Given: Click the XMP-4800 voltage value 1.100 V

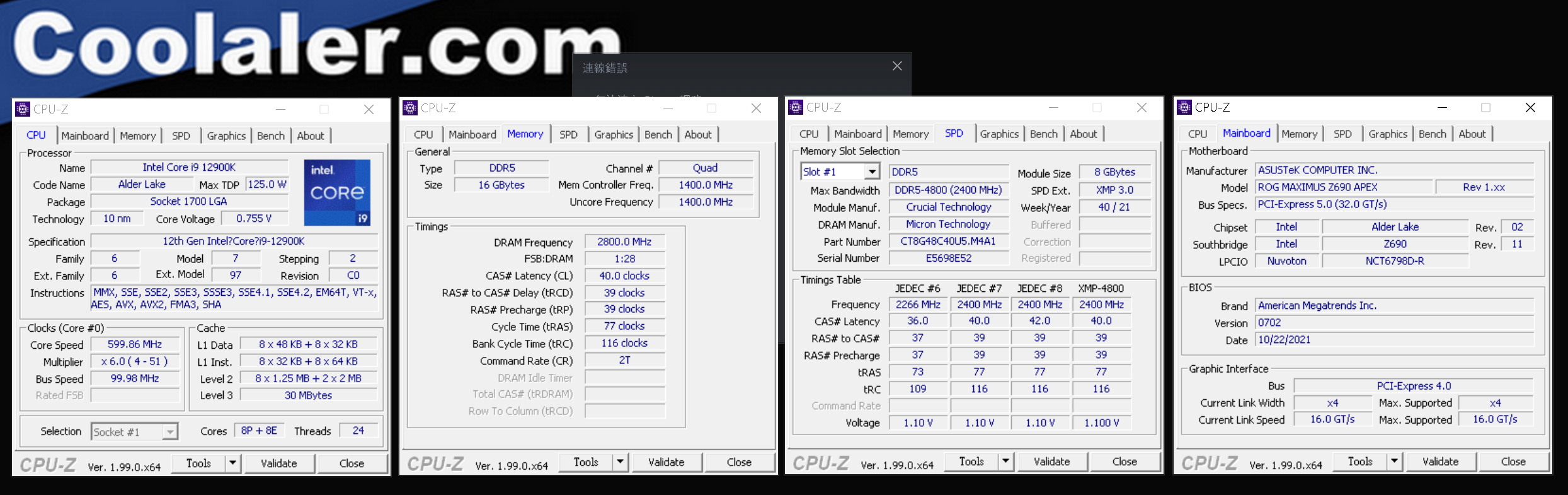Looking at the screenshot, I should [1101, 422].
